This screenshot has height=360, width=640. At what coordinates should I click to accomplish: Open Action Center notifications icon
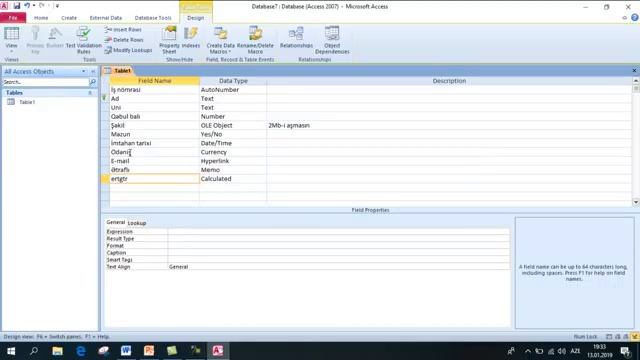[x=625, y=351]
